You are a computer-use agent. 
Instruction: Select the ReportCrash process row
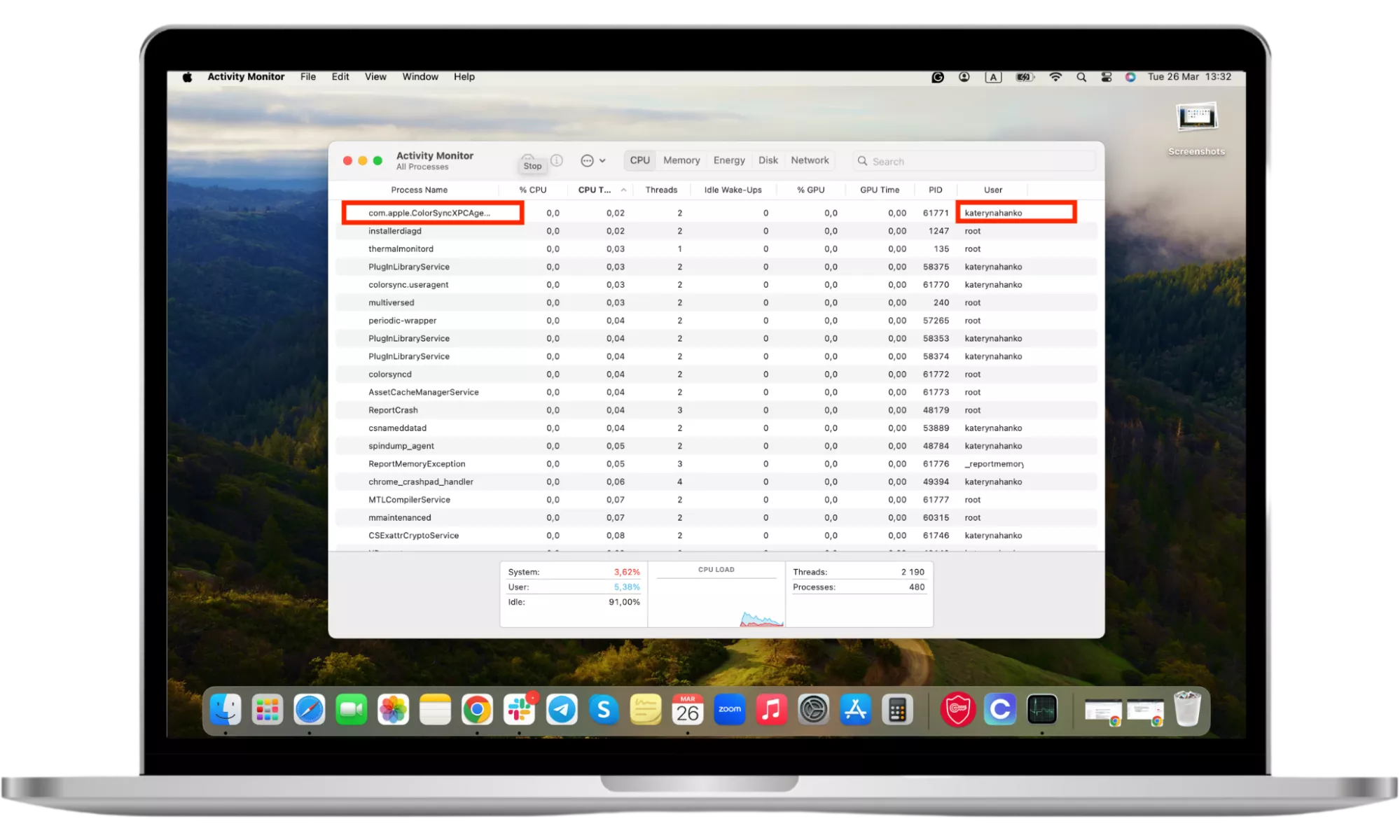pos(393,410)
